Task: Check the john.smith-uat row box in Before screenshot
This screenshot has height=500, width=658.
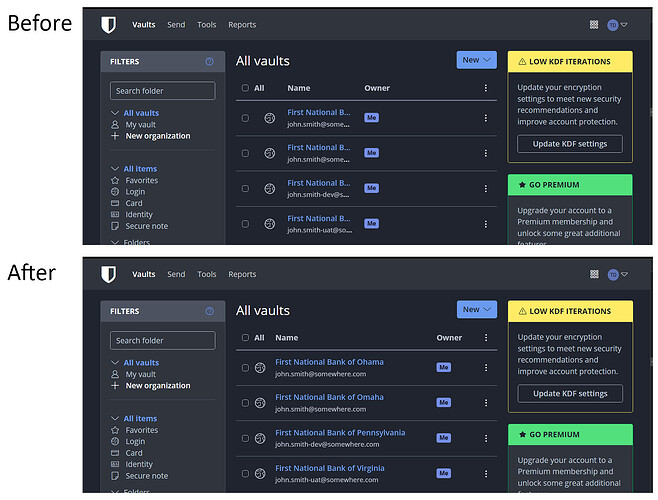Action: 245,224
